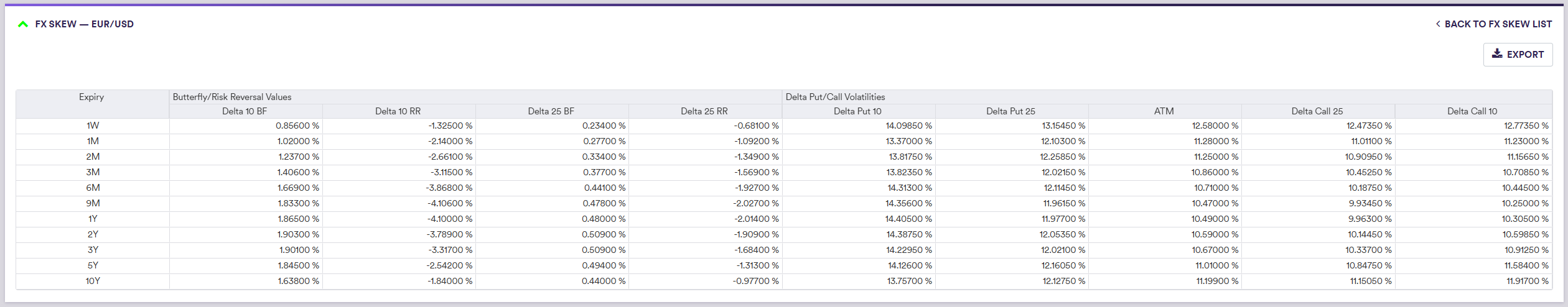Click the Delta Put 25 column header
The image size is (1568, 307).
click(1010, 111)
